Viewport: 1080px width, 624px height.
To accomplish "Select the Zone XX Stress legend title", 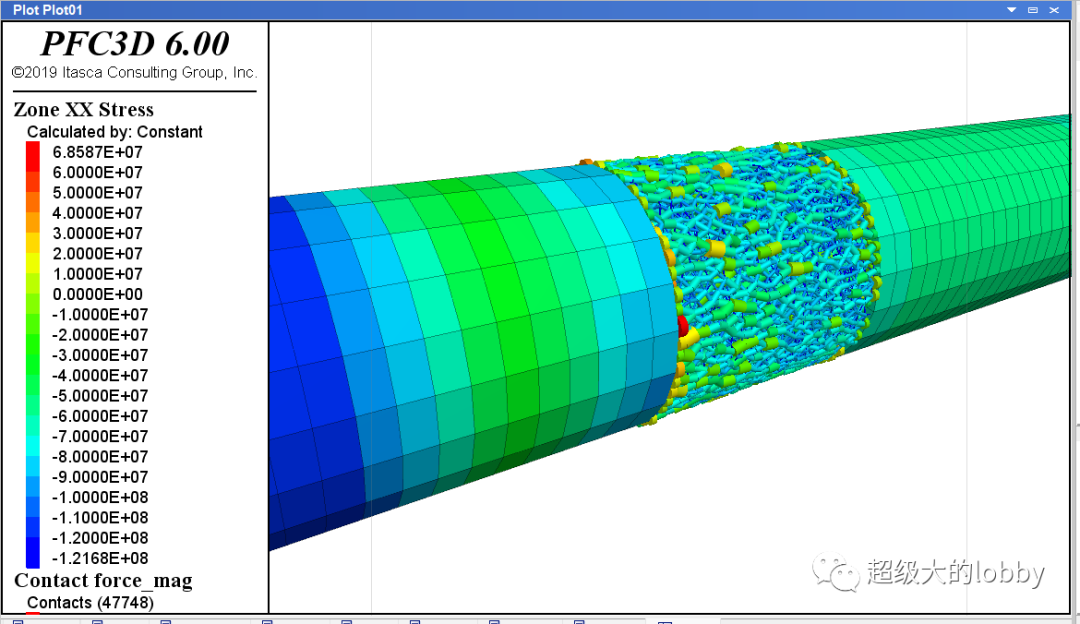I will point(83,110).
